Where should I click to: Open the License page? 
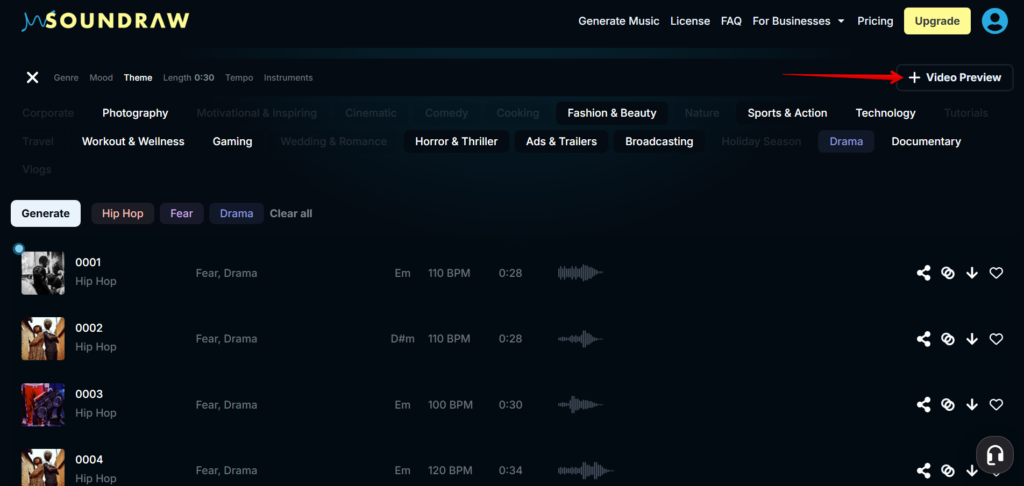(x=690, y=21)
